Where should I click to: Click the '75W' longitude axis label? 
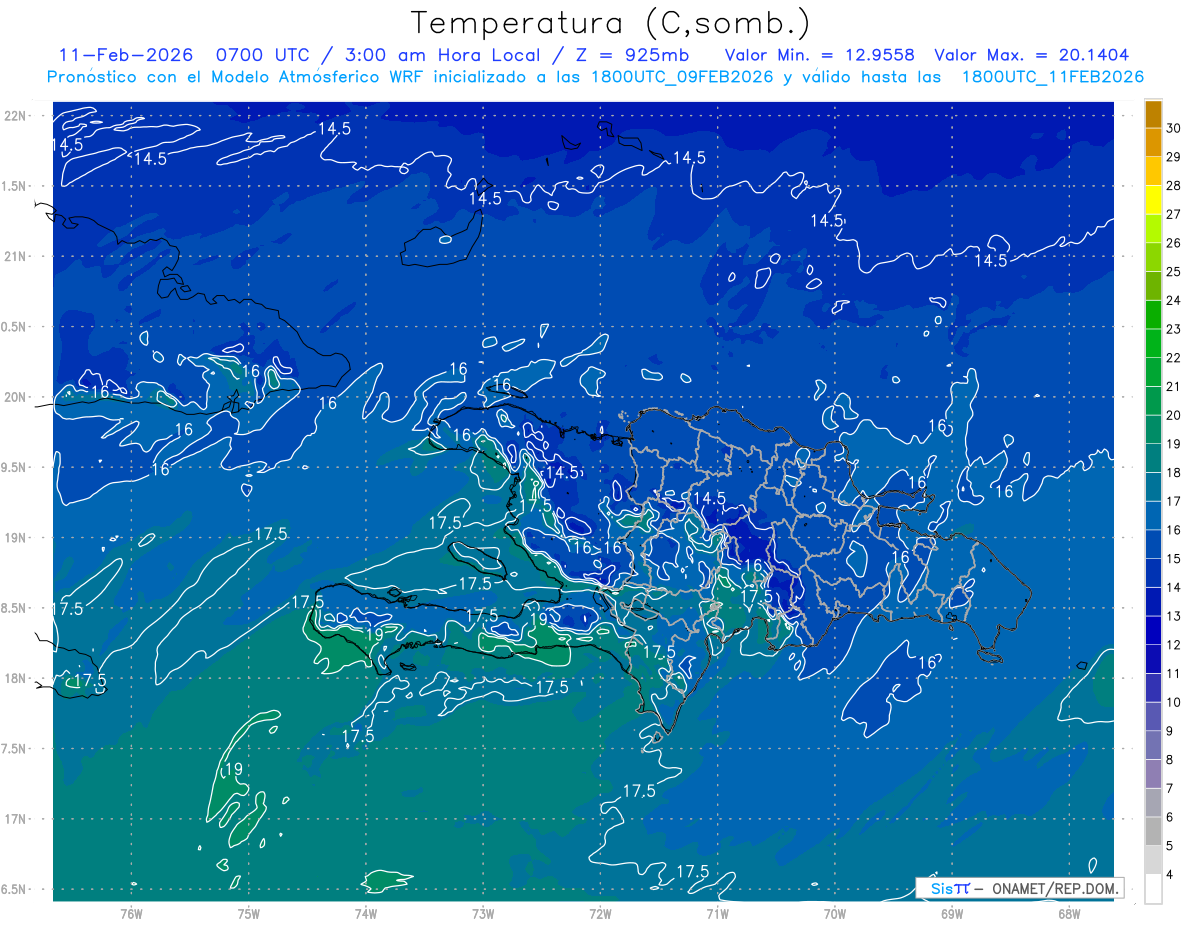coord(249,914)
